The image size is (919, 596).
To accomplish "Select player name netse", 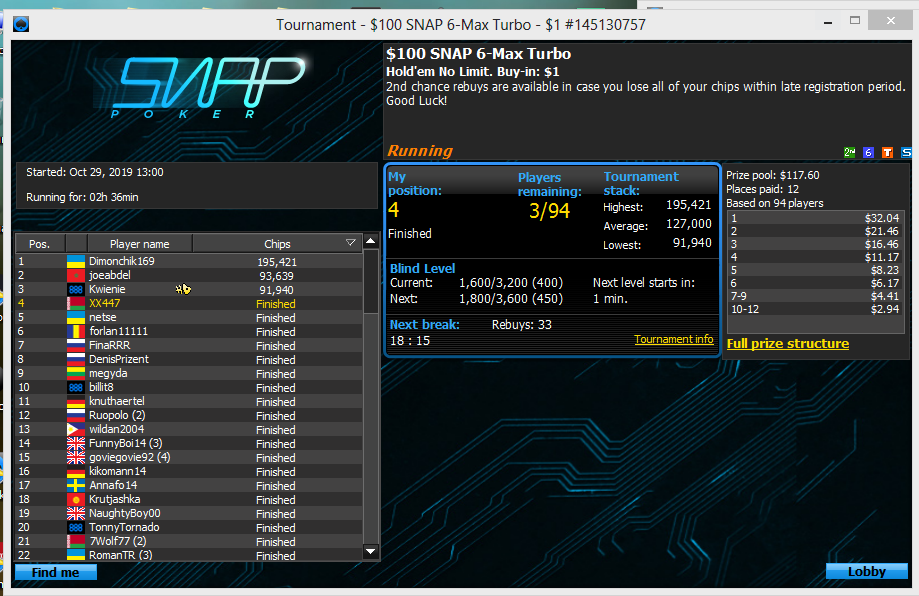I will (x=103, y=318).
